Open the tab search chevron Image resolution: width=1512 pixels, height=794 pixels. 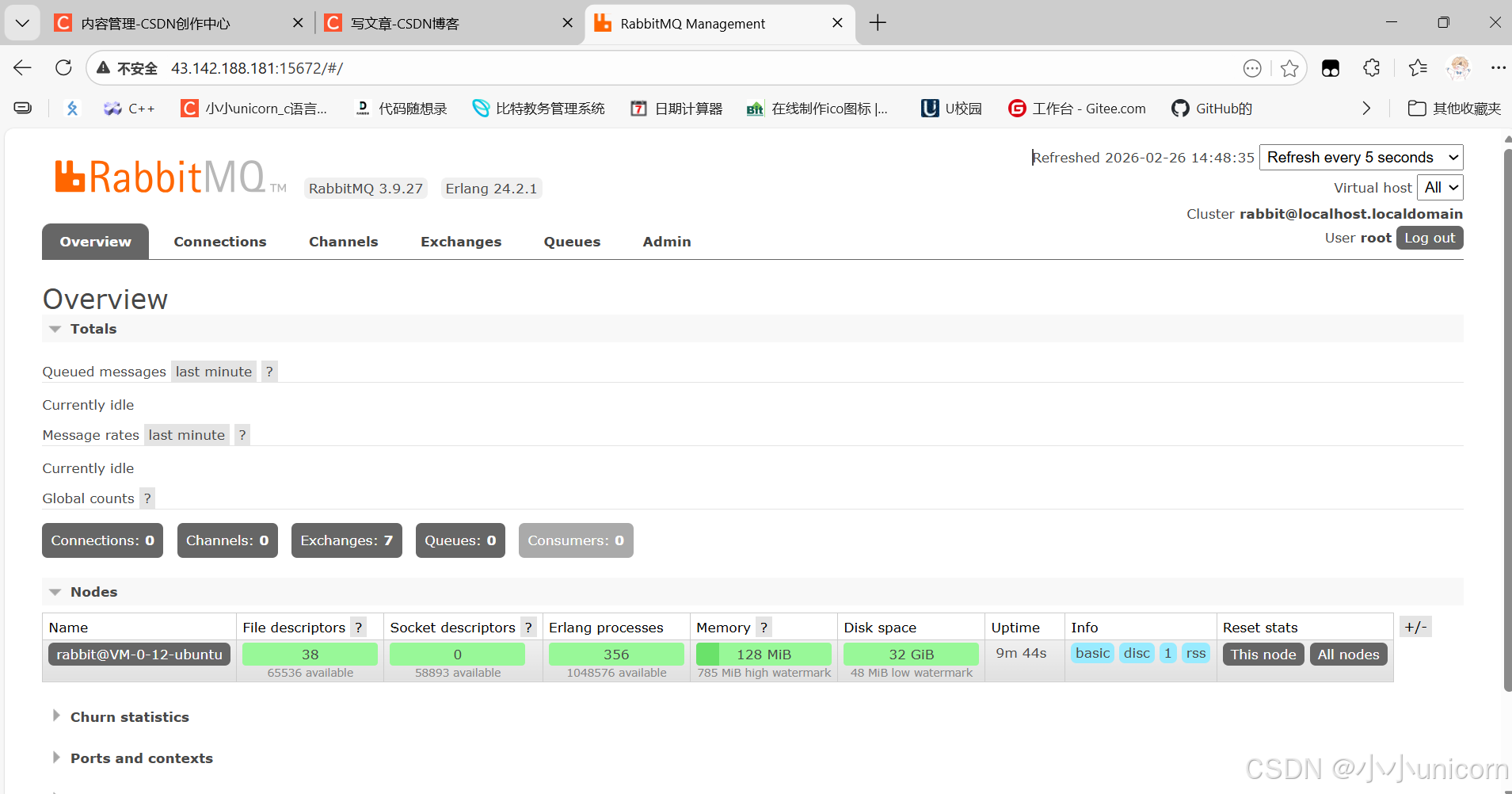(22, 23)
